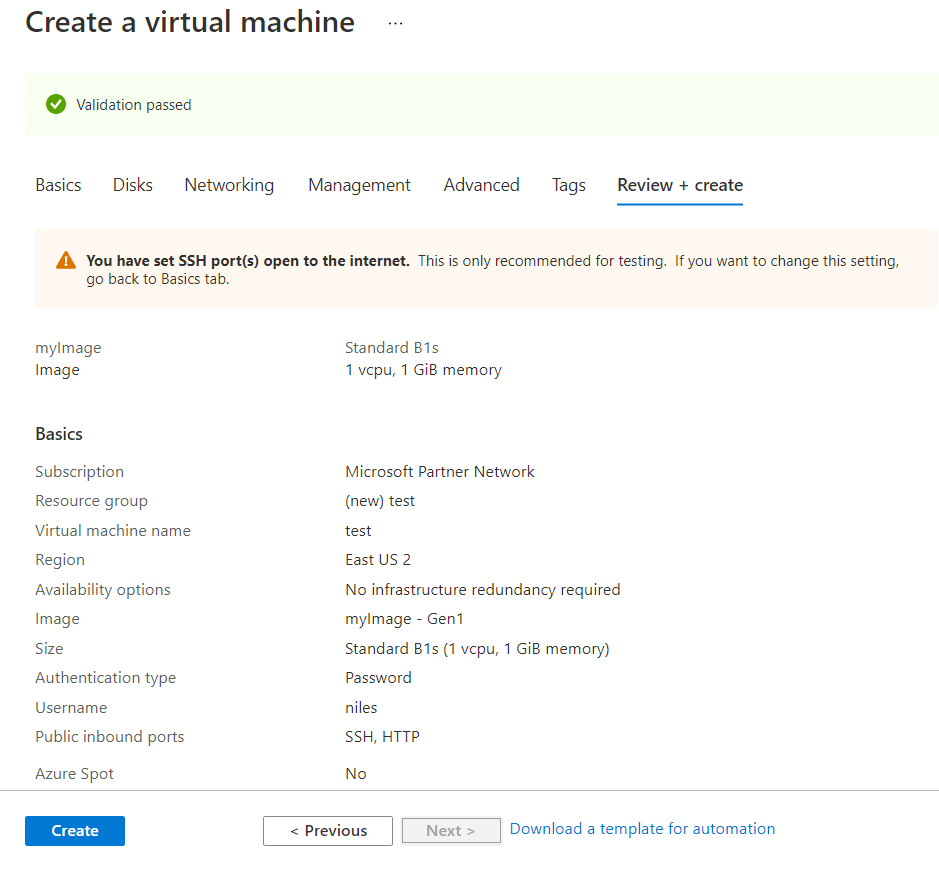Go back with the Previous button
Viewport: 939px width, 877px height.
point(328,831)
